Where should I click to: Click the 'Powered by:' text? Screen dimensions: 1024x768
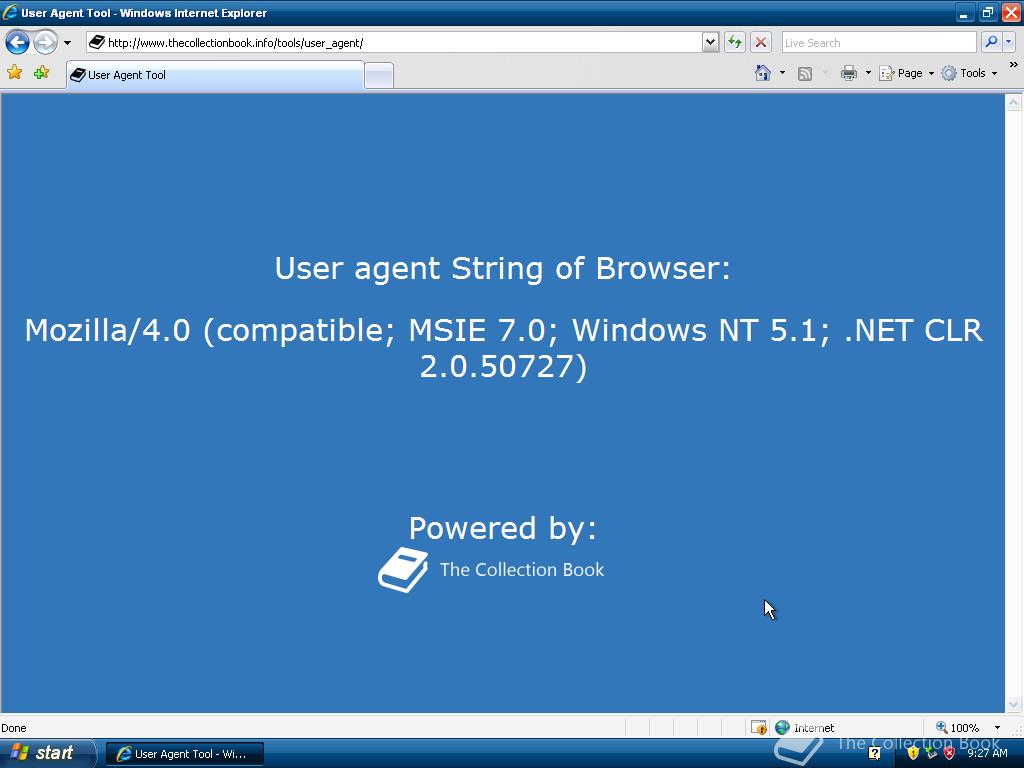point(502,528)
